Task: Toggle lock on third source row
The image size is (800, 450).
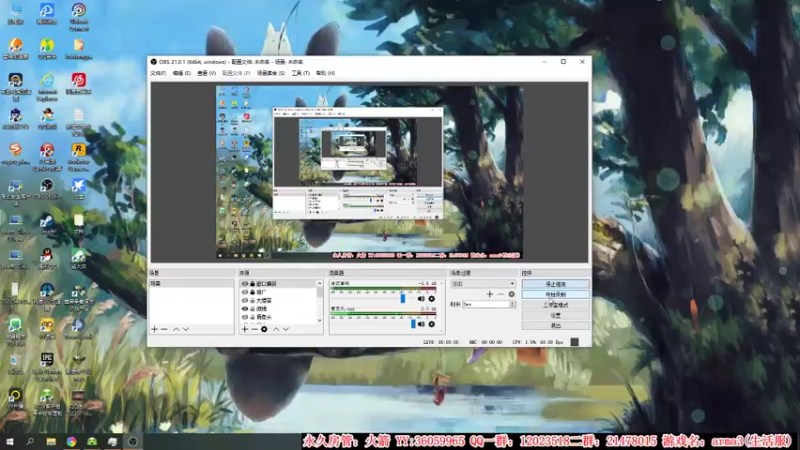Action: (253, 301)
